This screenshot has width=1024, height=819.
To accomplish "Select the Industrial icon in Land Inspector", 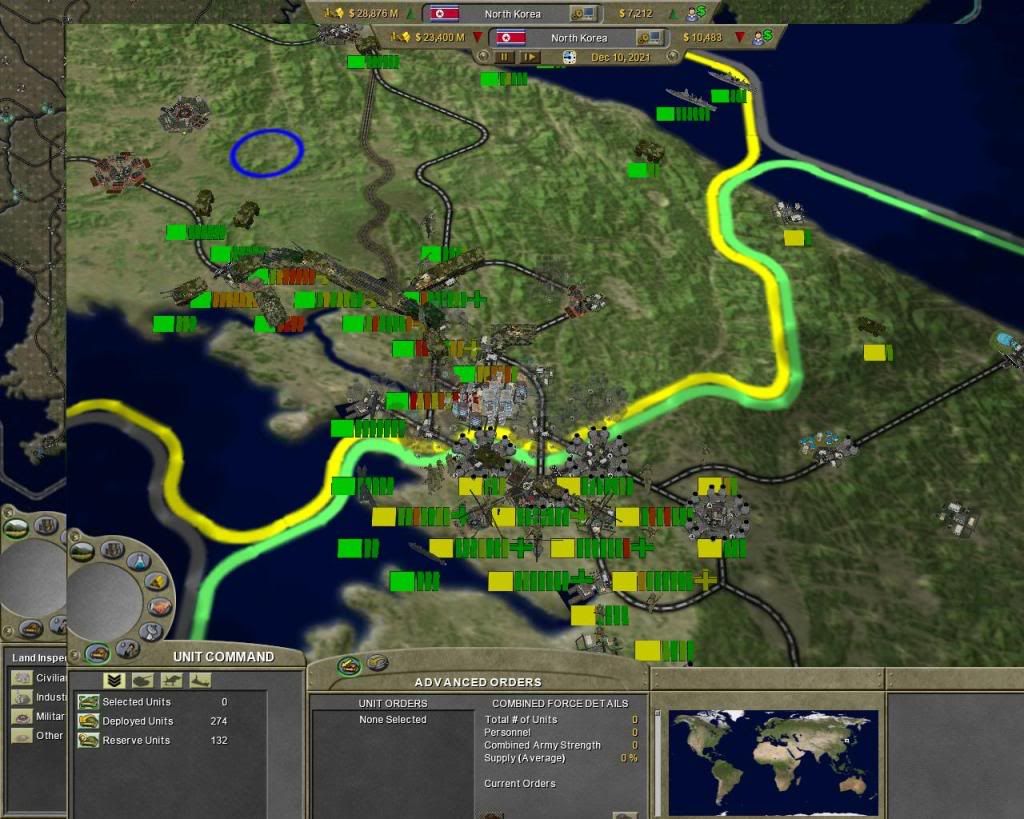I will point(22,698).
